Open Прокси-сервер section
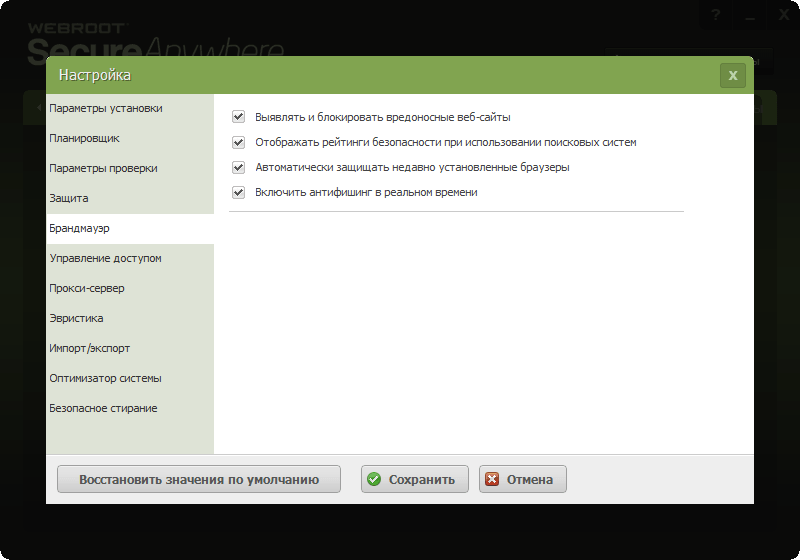This screenshot has height=560, width=800. [x=130, y=289]
